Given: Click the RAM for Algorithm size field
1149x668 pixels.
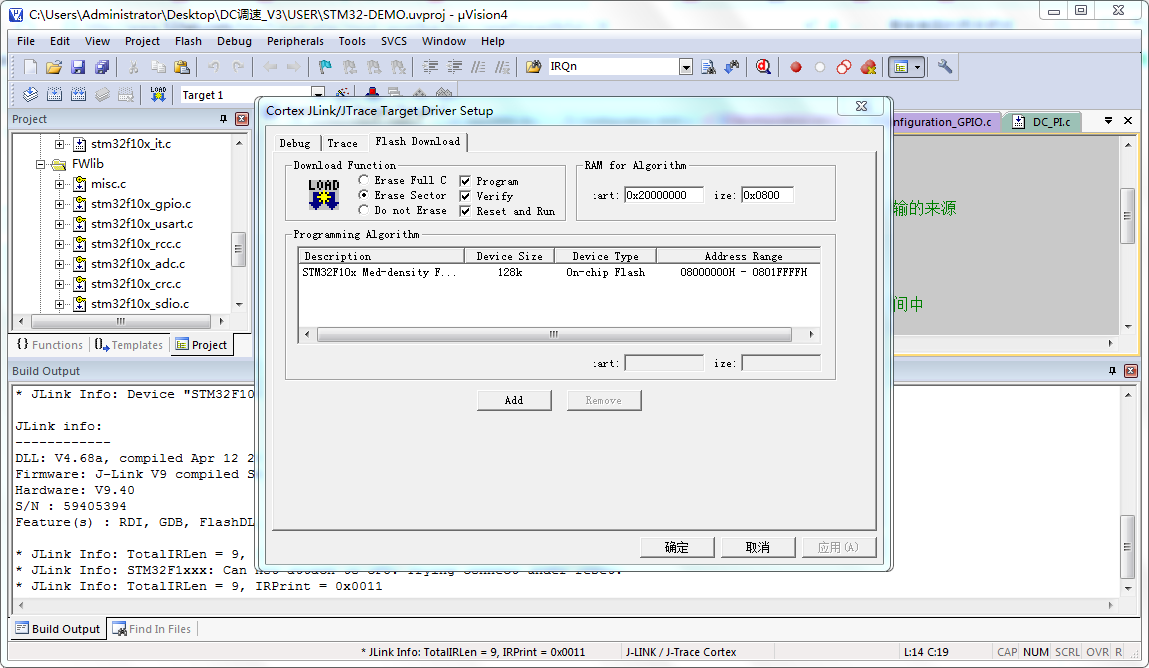Looking at the screenshot, I should pos(767,196).
